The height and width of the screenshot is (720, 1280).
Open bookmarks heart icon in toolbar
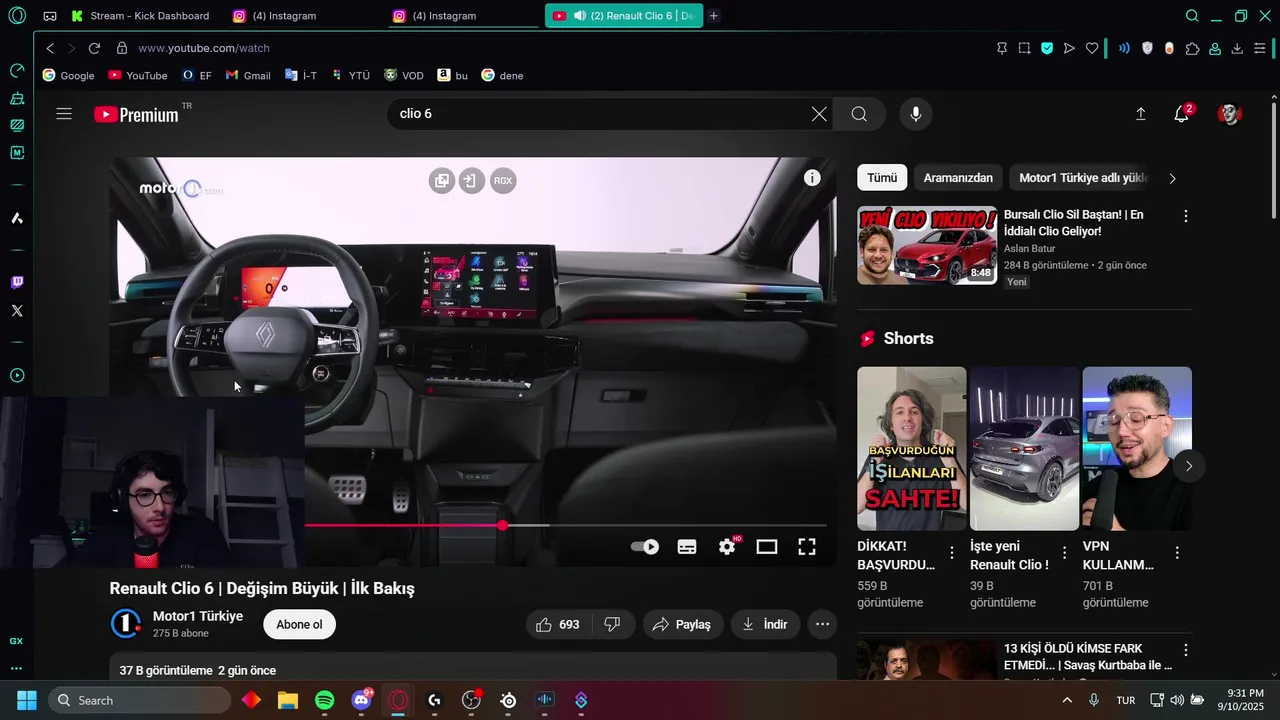tap(1092, 48)
